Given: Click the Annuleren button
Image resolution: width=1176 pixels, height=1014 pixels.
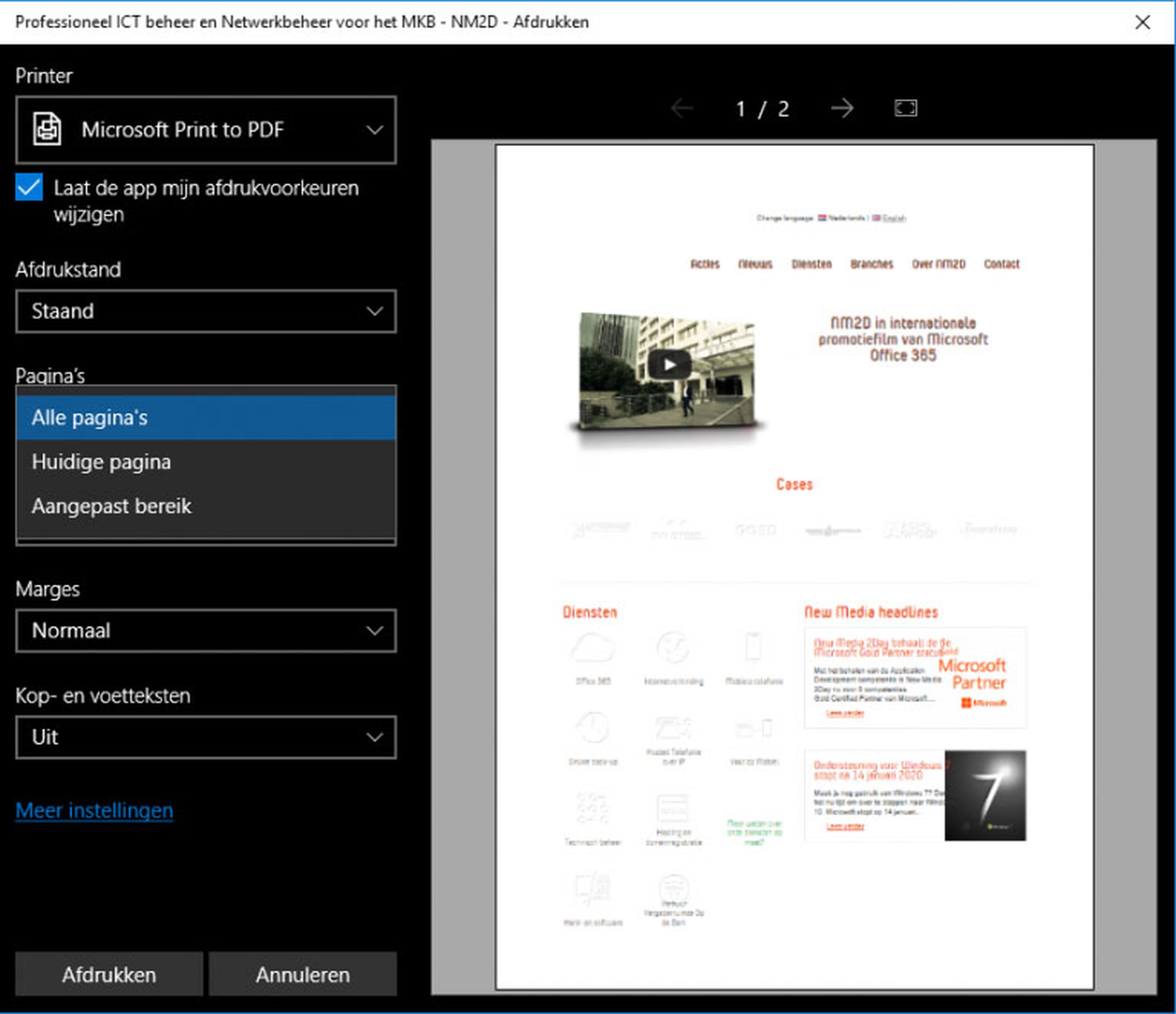Looking at the screenshot, I should (x=303, y=974).
